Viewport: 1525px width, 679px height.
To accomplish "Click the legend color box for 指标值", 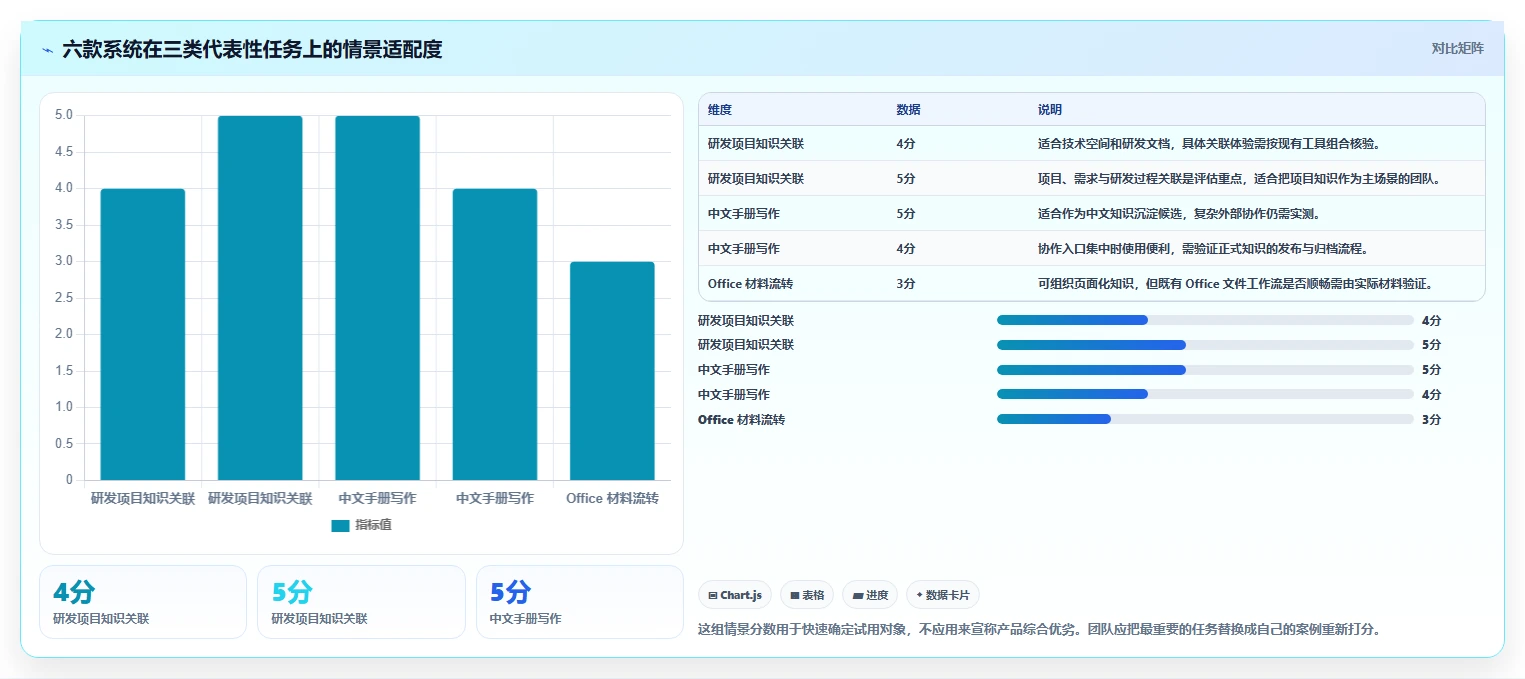I will pos(340,525).
